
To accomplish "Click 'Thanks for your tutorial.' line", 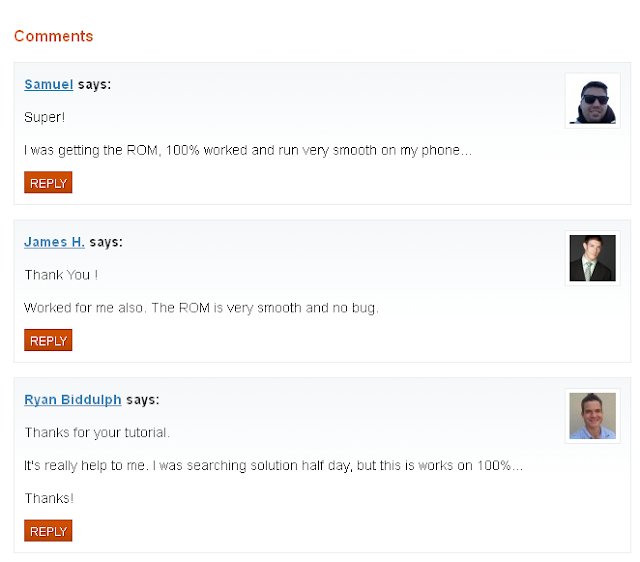I will point(97,433).
